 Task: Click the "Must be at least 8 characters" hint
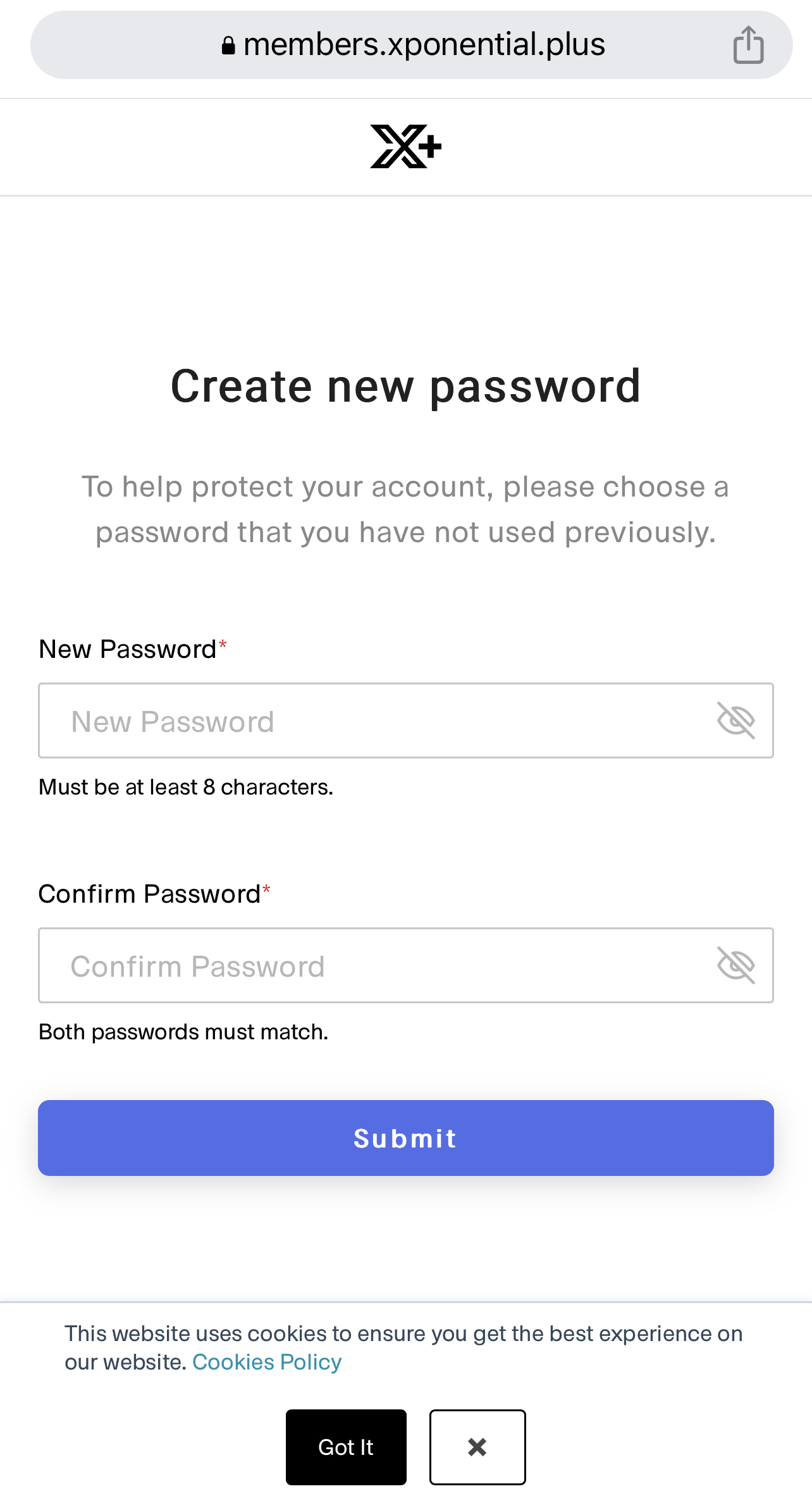tap(186, 787)
